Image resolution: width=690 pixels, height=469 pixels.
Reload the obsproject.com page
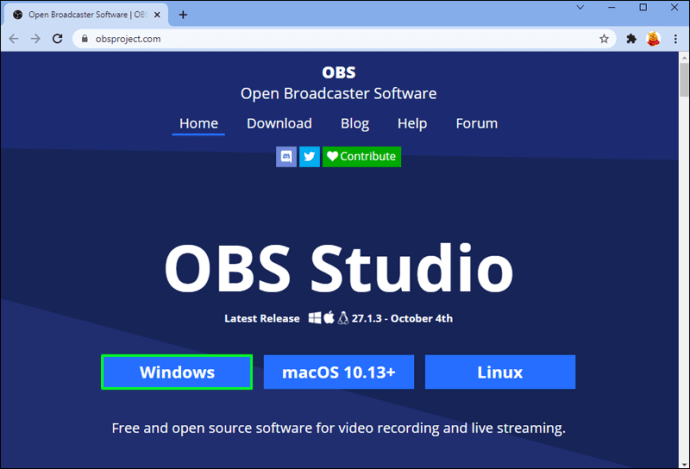[x=58, y=39]
